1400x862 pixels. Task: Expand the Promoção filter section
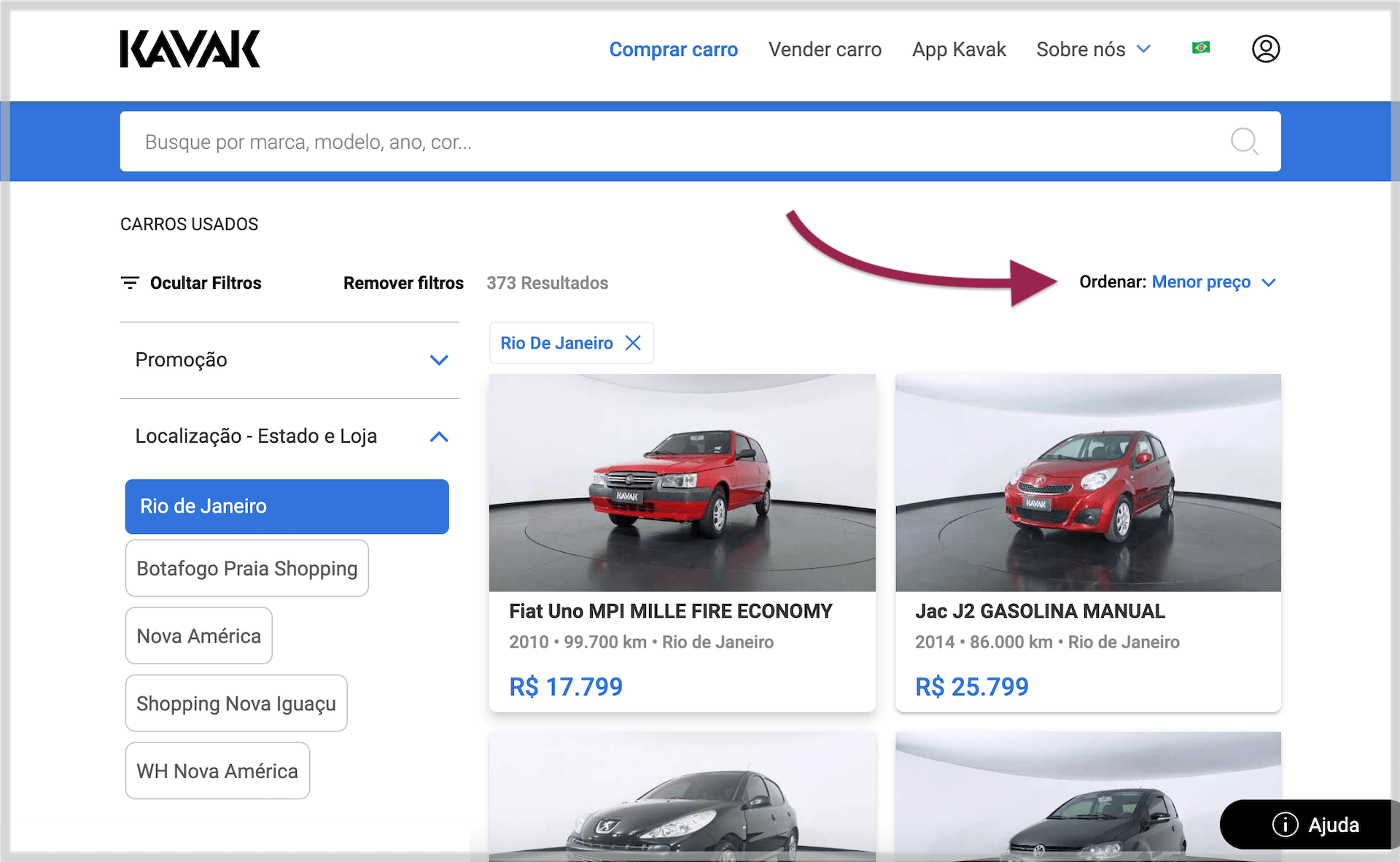[x=438, y=360]
